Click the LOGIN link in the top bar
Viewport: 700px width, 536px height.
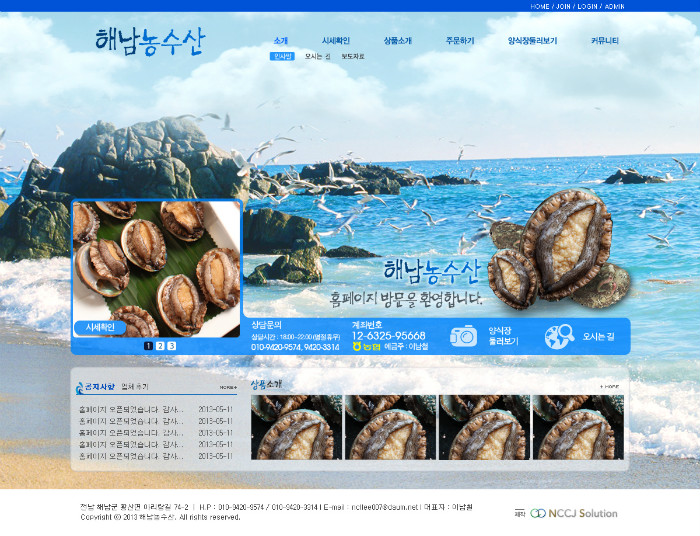click(x=587, y=6)
